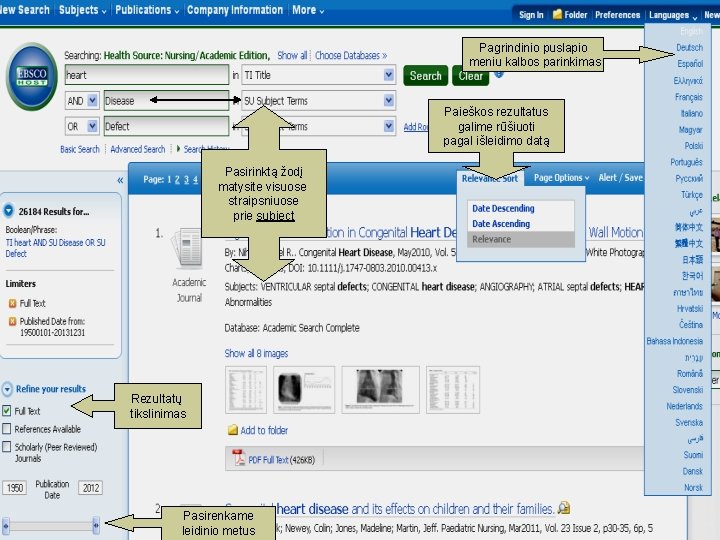
Task: Remove the Full Text limiter
Action: [12, 303]
